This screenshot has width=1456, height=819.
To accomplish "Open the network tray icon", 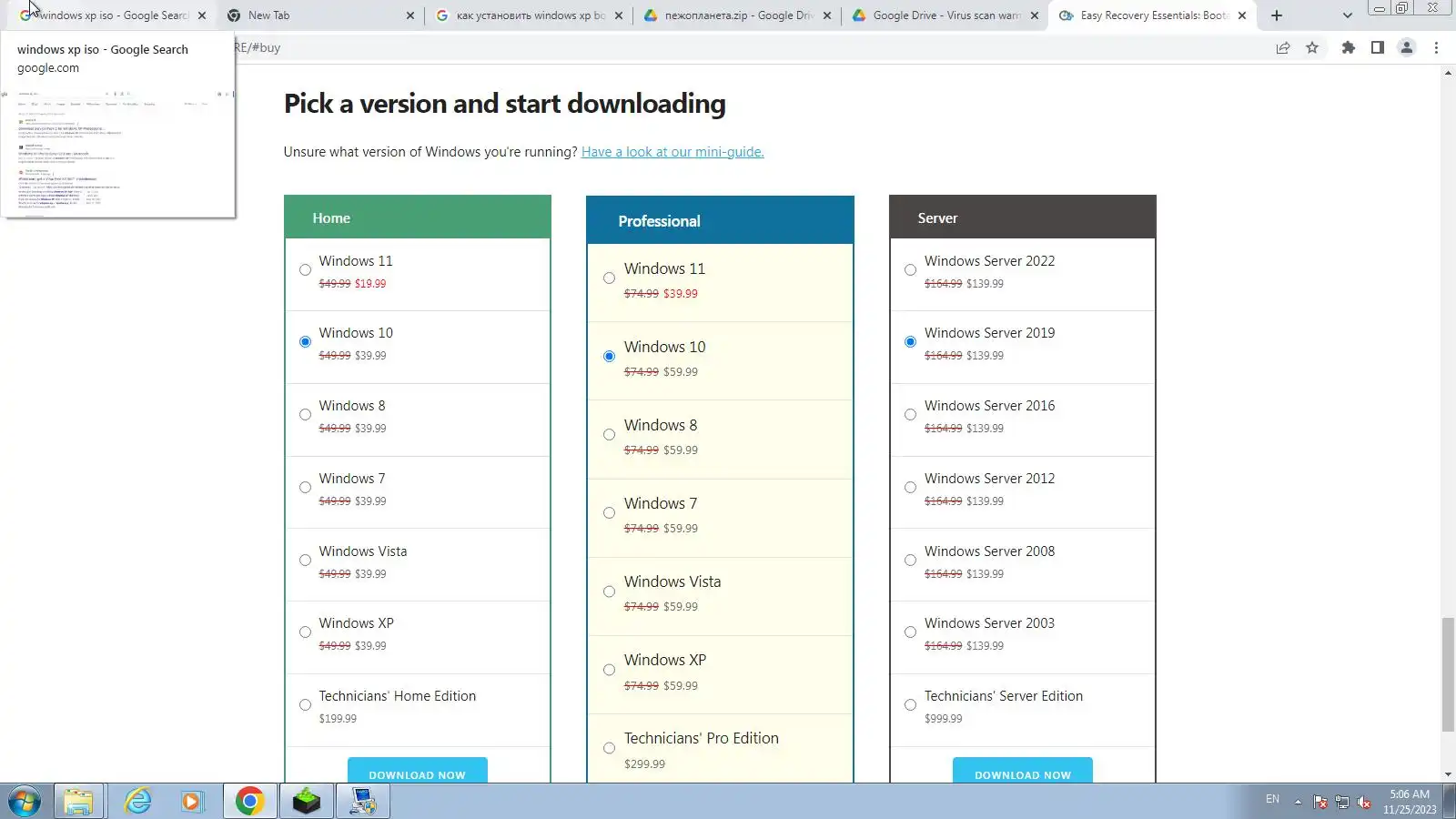I will [x=1342, y=802].
